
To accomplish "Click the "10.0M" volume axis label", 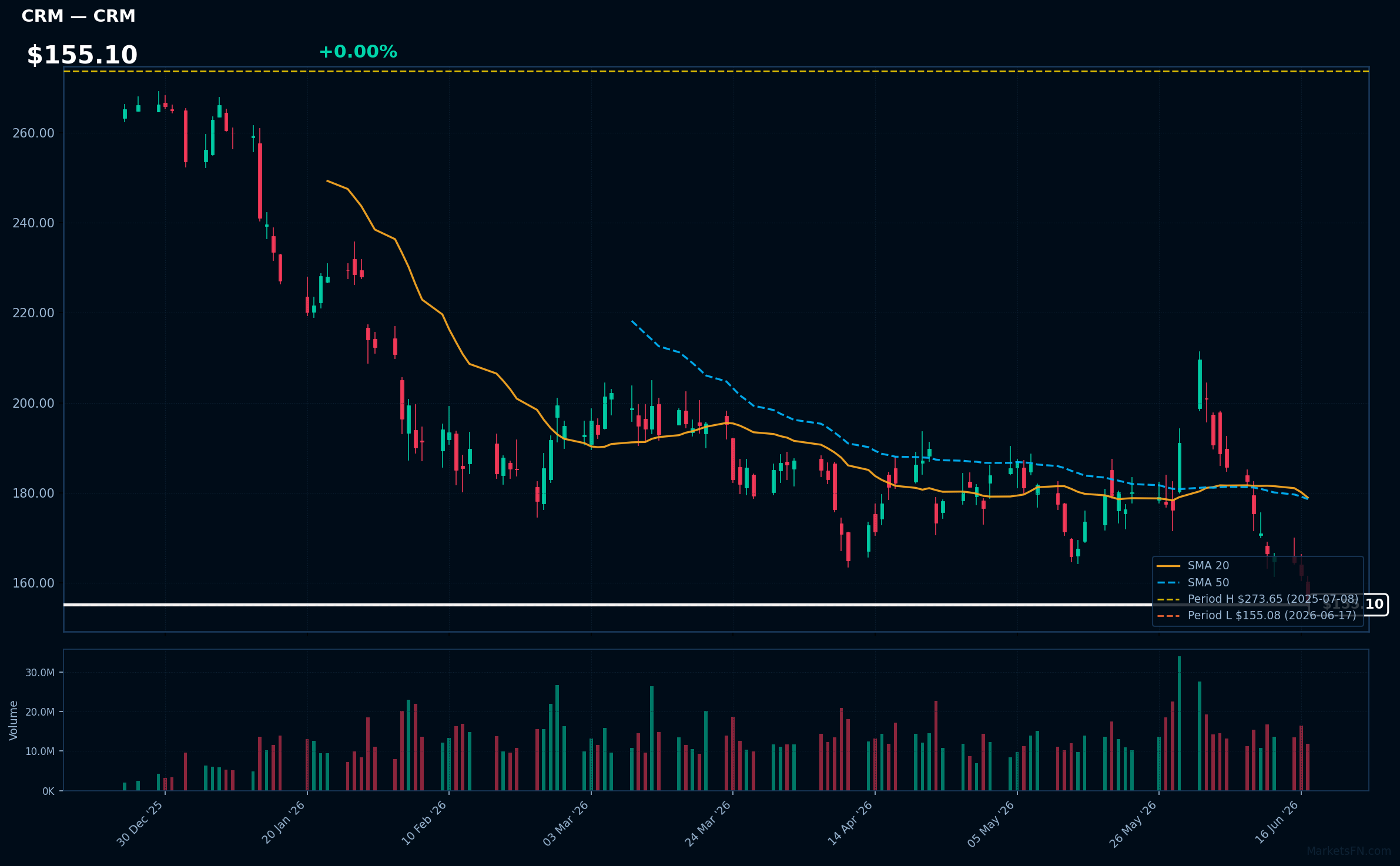I will tap(40, 751).
